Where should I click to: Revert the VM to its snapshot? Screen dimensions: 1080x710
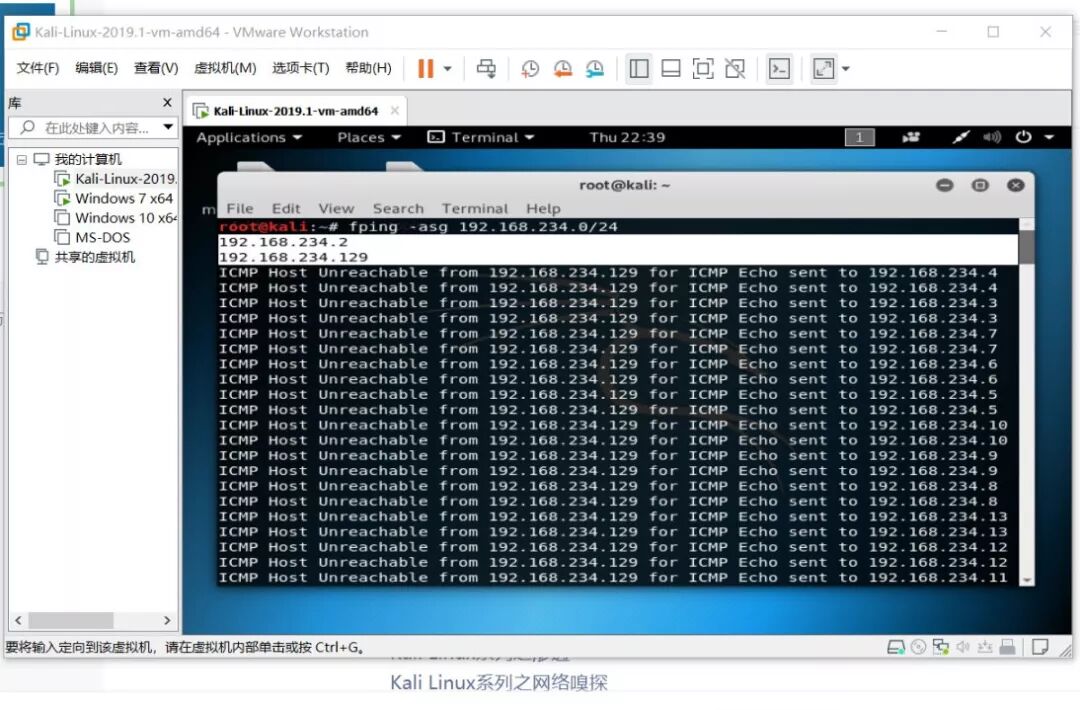click(x=562, y=68)
